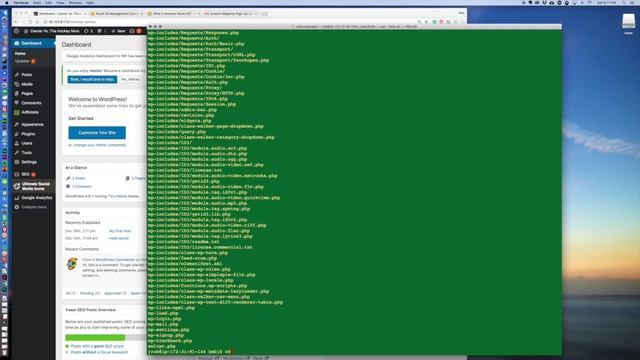Open the drive icon on the desktop
The image size is (640, 360).
coord(629,21)
